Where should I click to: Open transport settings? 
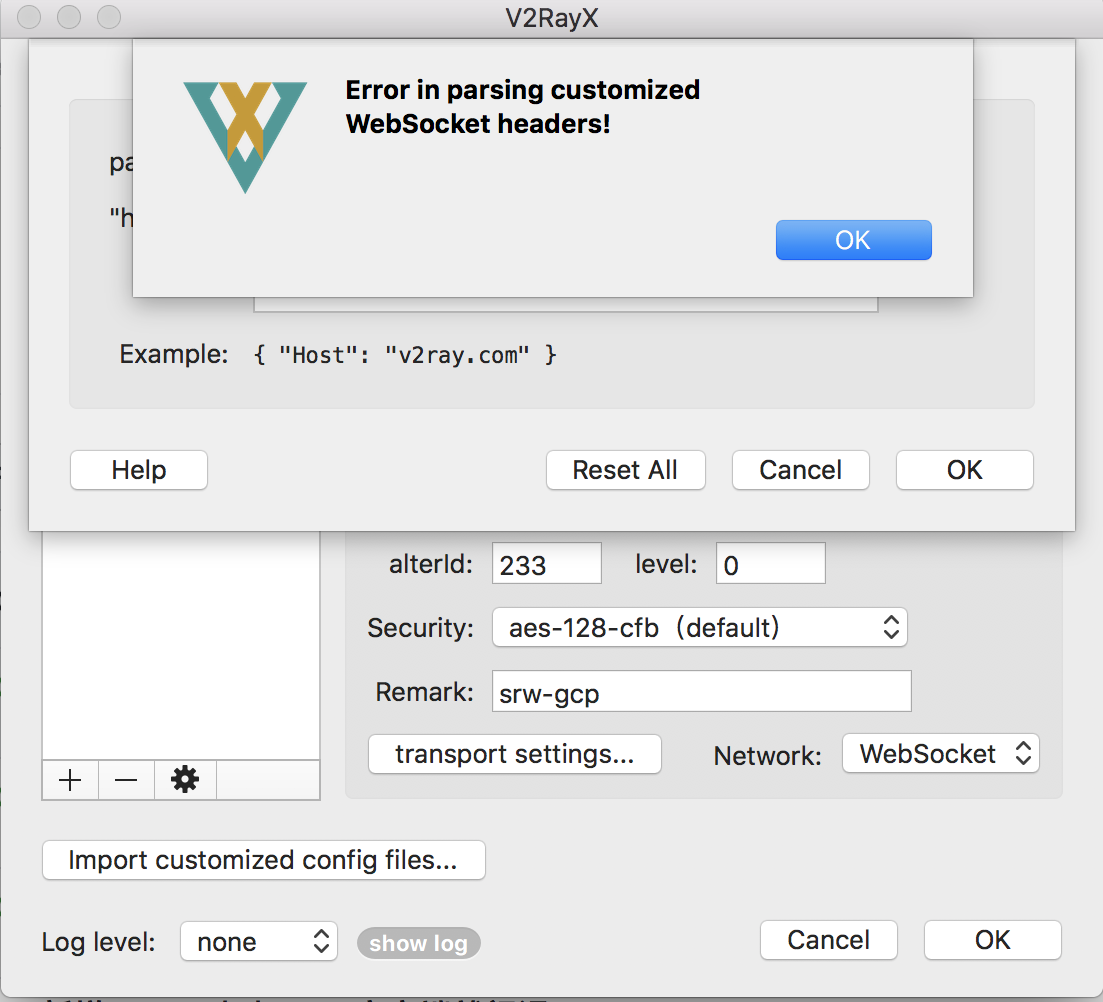pyautogui.click(x=514, y=754)
